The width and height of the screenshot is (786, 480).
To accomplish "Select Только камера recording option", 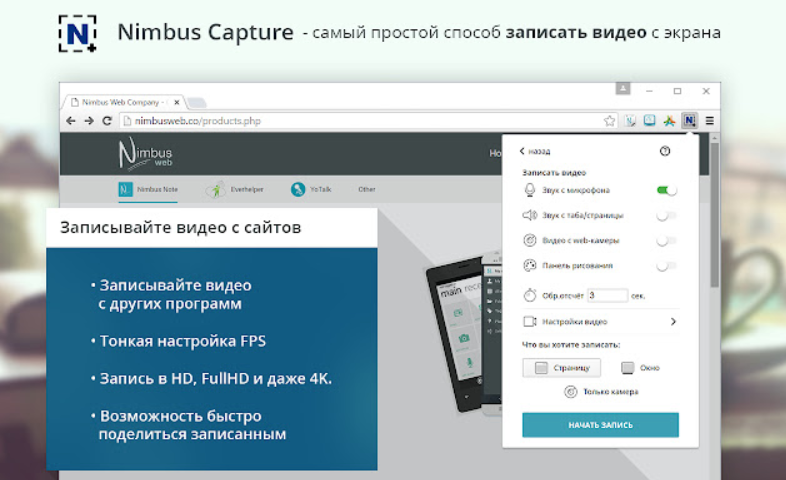I will (x=601, y=392).
